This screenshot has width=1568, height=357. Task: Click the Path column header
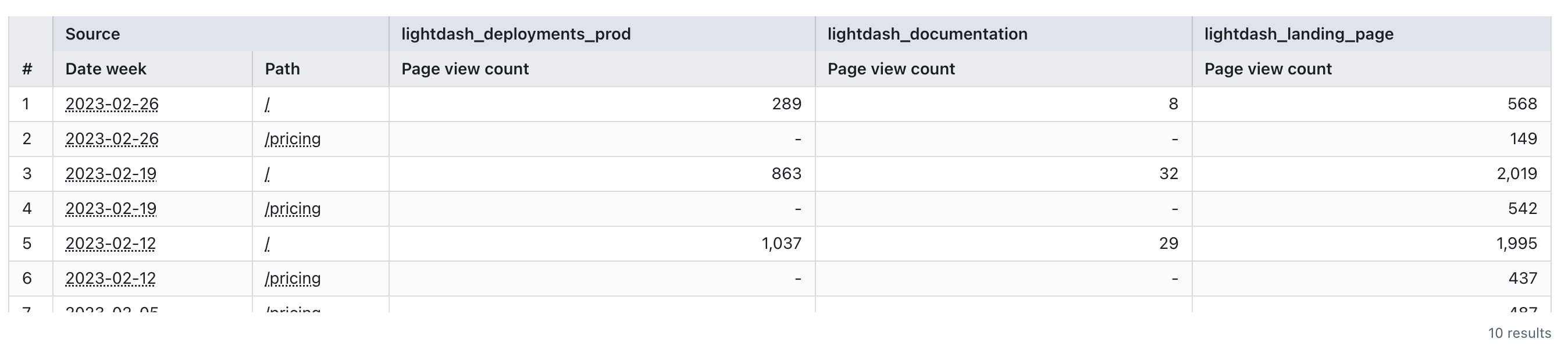tap(282, 69)
